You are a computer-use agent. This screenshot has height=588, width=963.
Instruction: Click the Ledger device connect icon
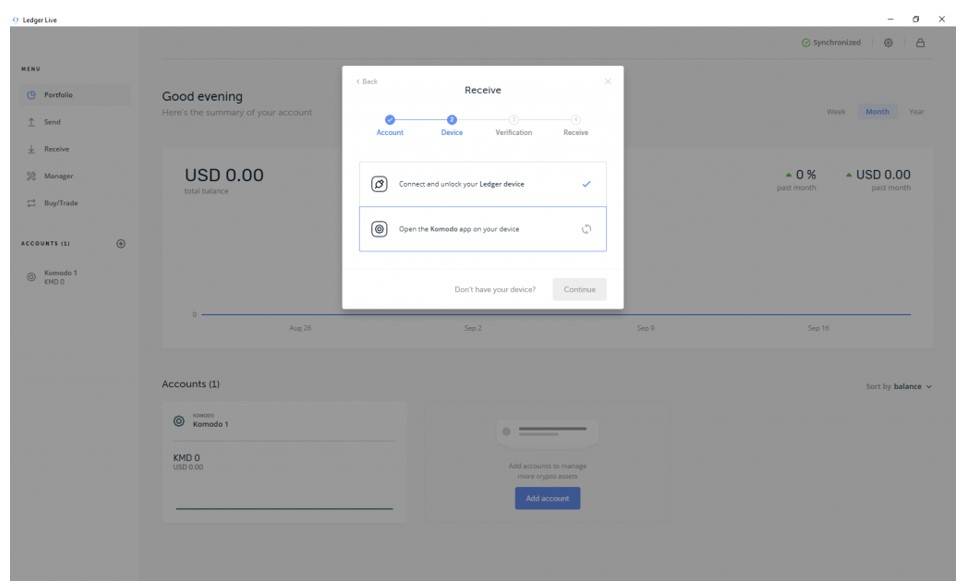point(379,184)
